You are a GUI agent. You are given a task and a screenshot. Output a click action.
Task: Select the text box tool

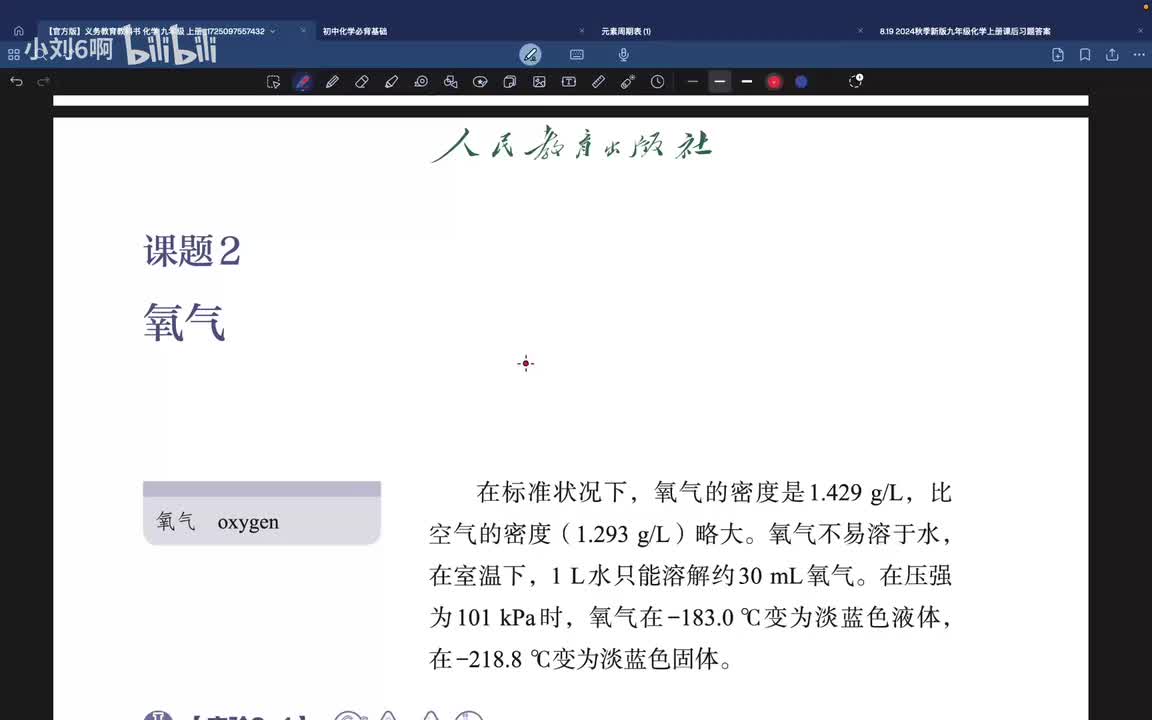569,82
